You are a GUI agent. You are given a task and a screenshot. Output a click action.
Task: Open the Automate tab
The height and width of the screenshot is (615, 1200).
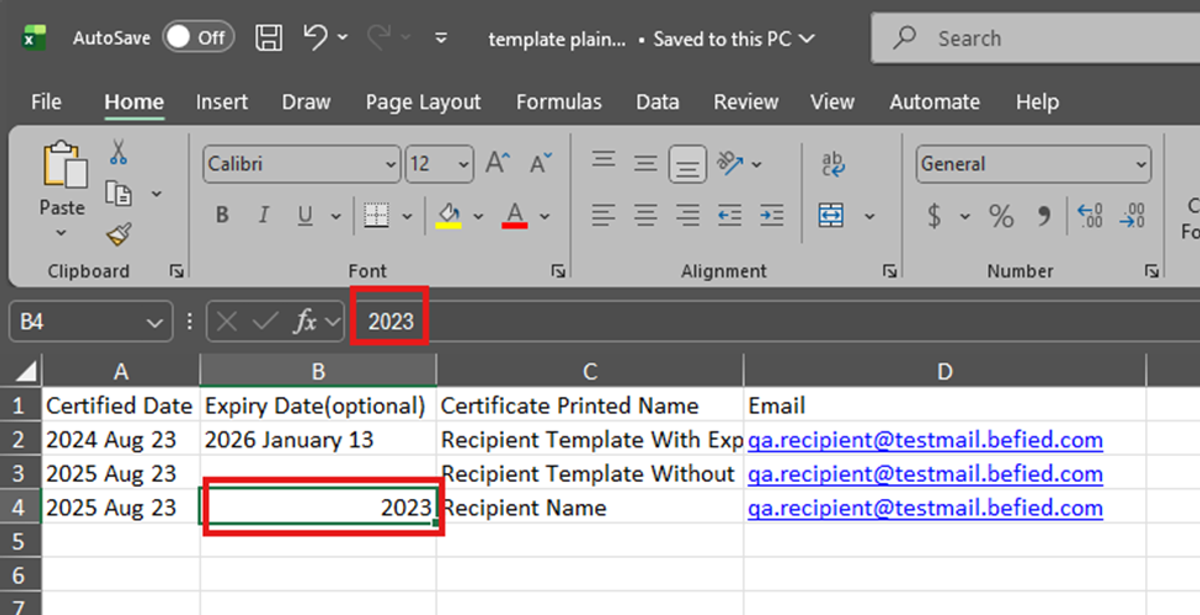[935, 102]
